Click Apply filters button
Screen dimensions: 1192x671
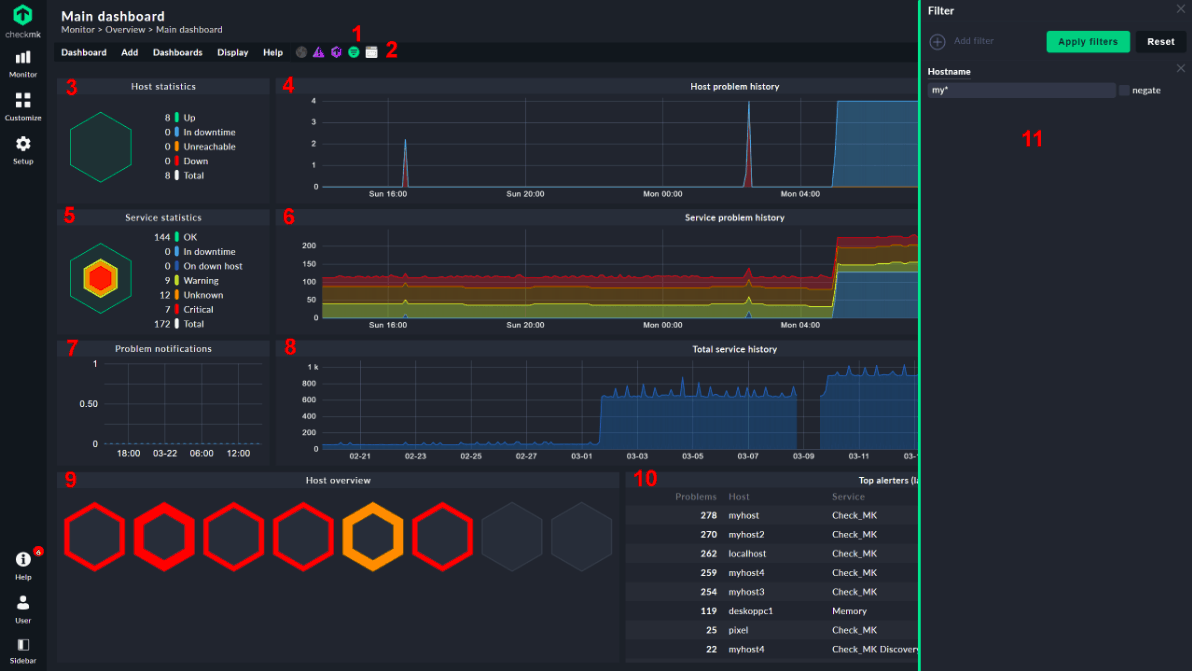(1088, 42)
